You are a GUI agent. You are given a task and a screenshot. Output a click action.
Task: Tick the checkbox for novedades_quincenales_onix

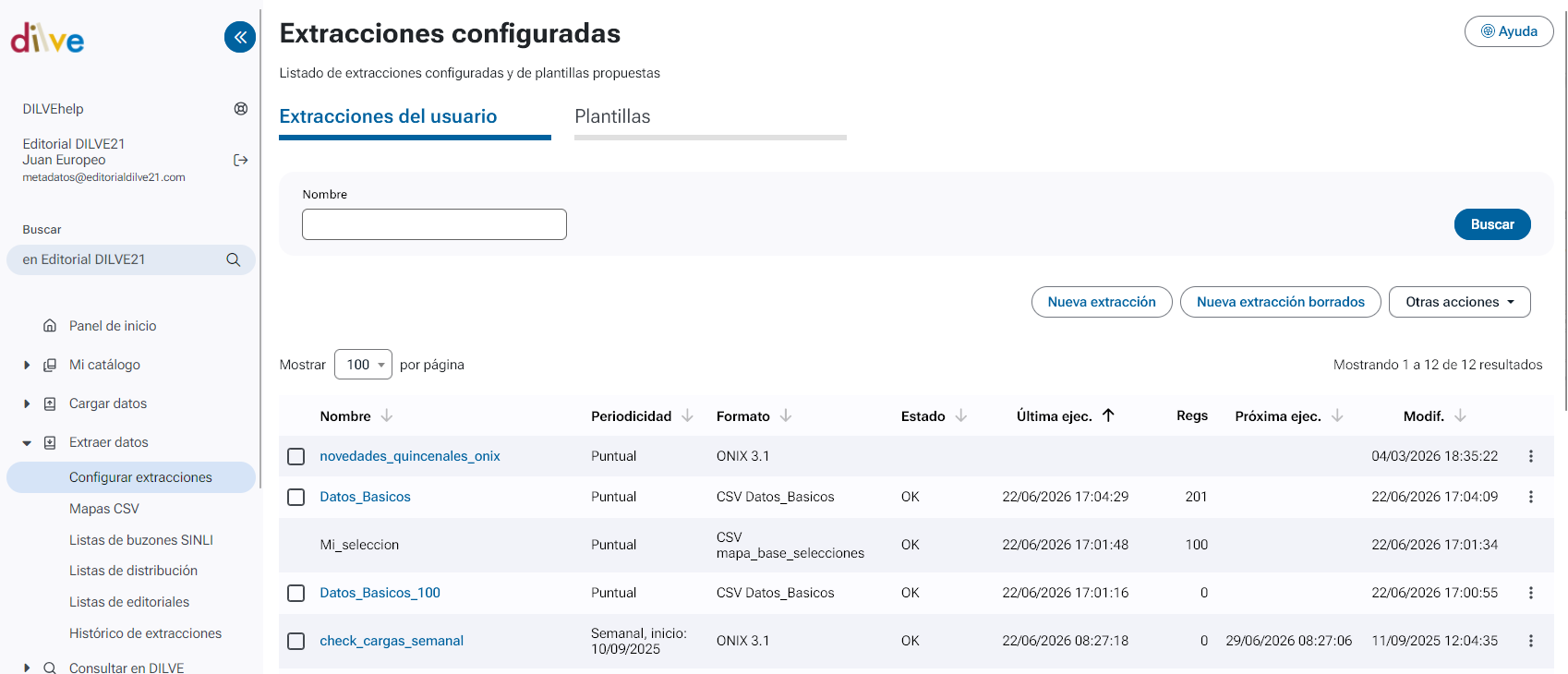[x=296, y=456]
